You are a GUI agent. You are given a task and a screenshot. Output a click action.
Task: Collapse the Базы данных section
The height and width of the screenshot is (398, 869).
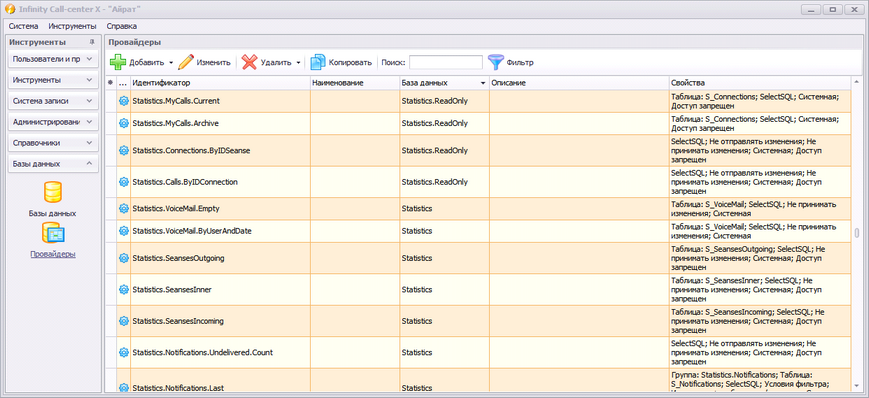53,164
